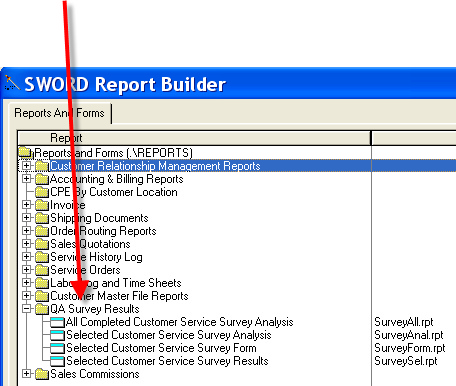Click the Report column header
This screenshot has width=456, height=386.
point(194,138)
